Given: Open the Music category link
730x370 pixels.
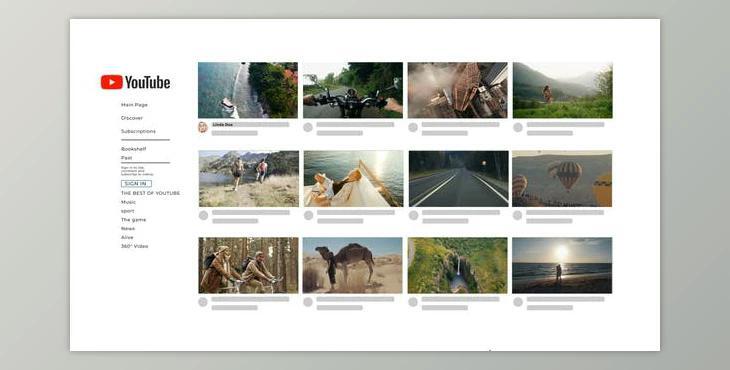Looking at the screenshot, I should 128,202.
